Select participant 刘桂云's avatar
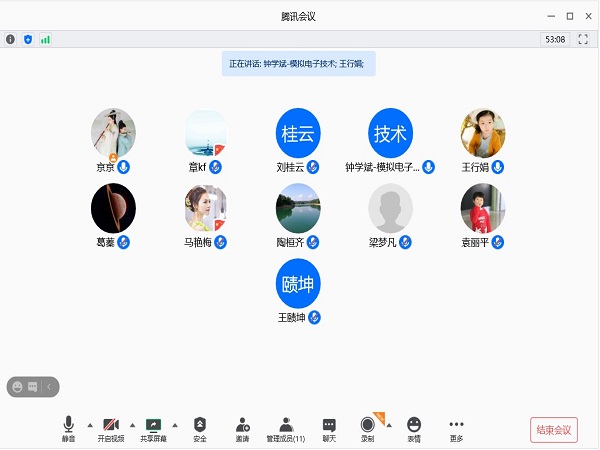This screenshot has height=450, width=600. click(298, 133)
